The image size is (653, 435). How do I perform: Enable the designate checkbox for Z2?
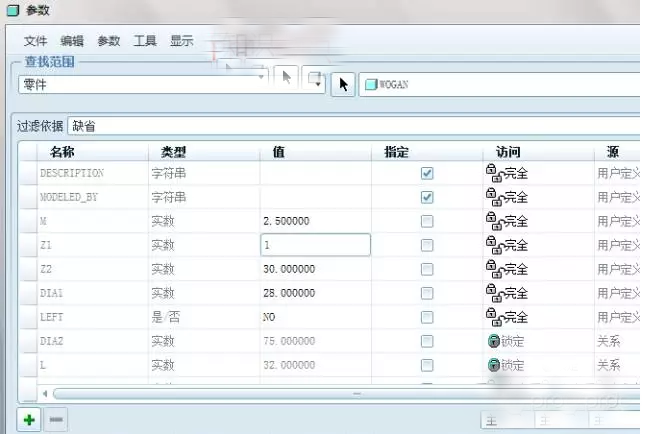coord(427,269)
